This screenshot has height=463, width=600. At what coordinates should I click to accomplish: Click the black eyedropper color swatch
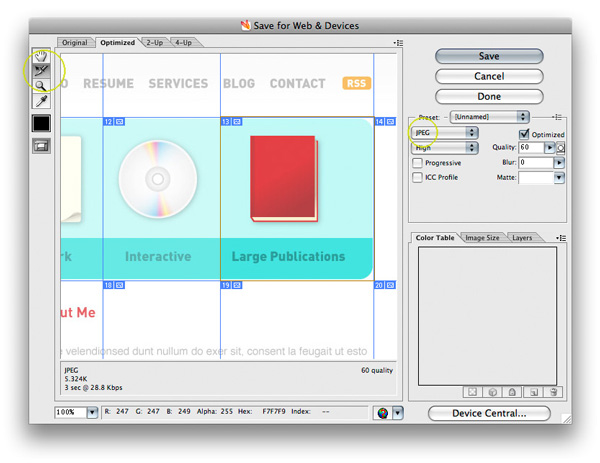pyautogui.click(x=41, y=124)
